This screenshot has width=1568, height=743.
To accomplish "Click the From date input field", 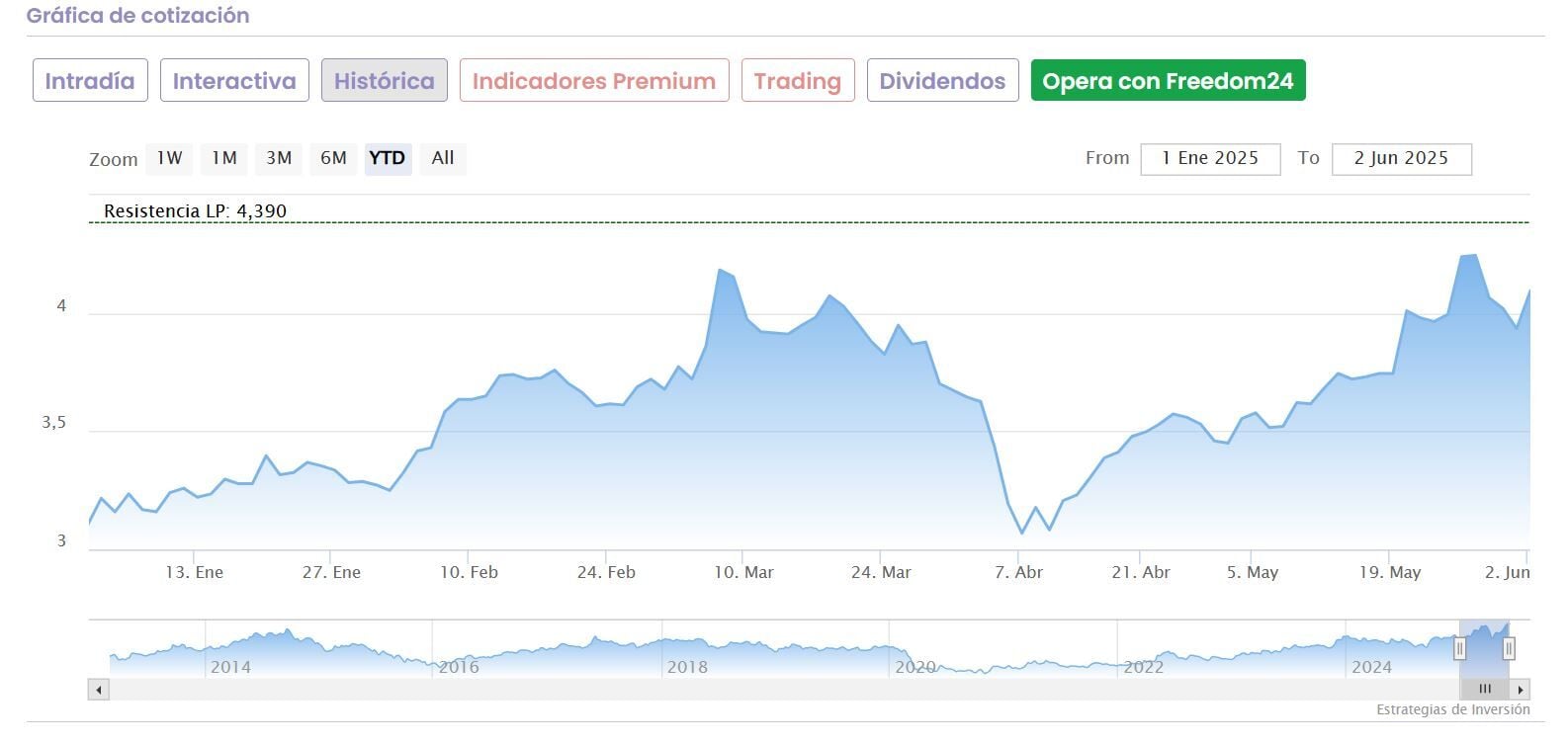I will tap(1210, 159).
